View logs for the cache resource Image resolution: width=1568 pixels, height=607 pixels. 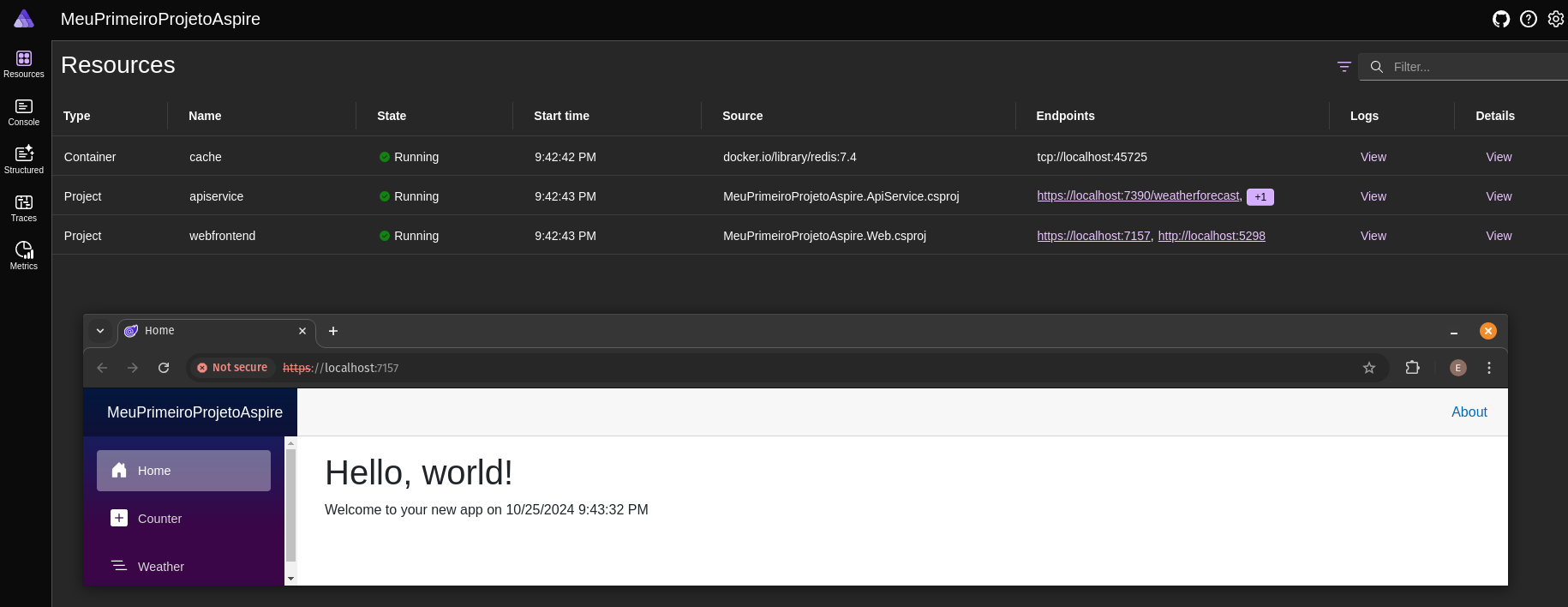coord(1373,157)
